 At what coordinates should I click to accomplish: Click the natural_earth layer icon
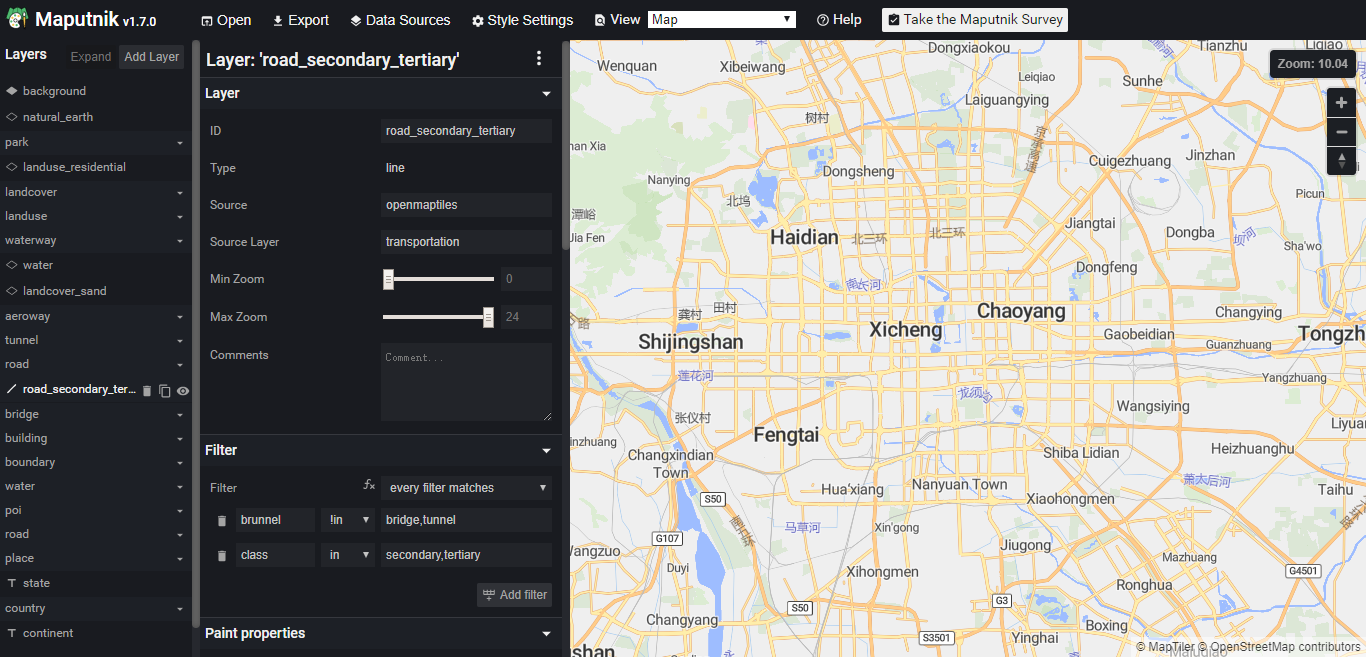tap(12, 117)
